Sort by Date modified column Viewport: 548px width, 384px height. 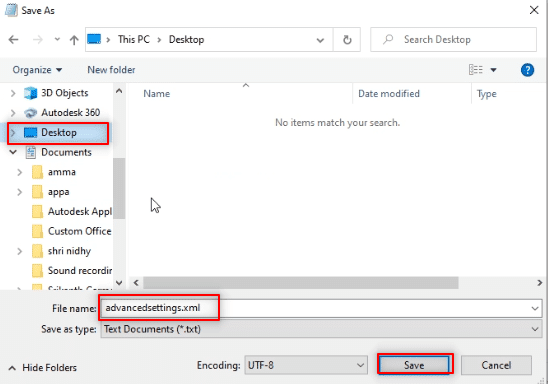[389, 94]
